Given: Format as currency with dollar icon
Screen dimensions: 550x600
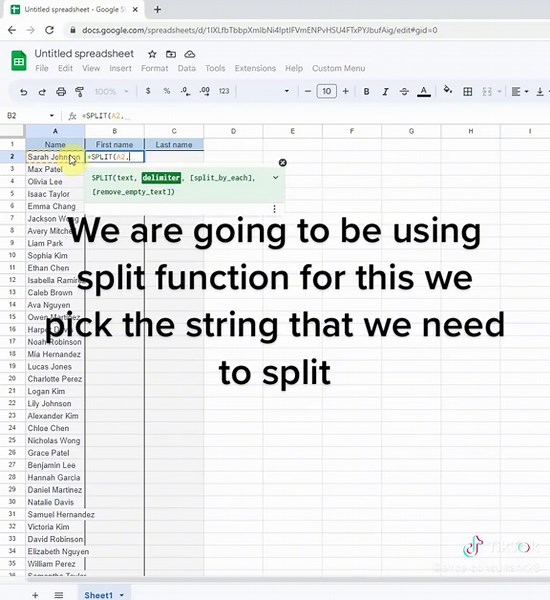Looking at the screenshot, I should 148,91.
